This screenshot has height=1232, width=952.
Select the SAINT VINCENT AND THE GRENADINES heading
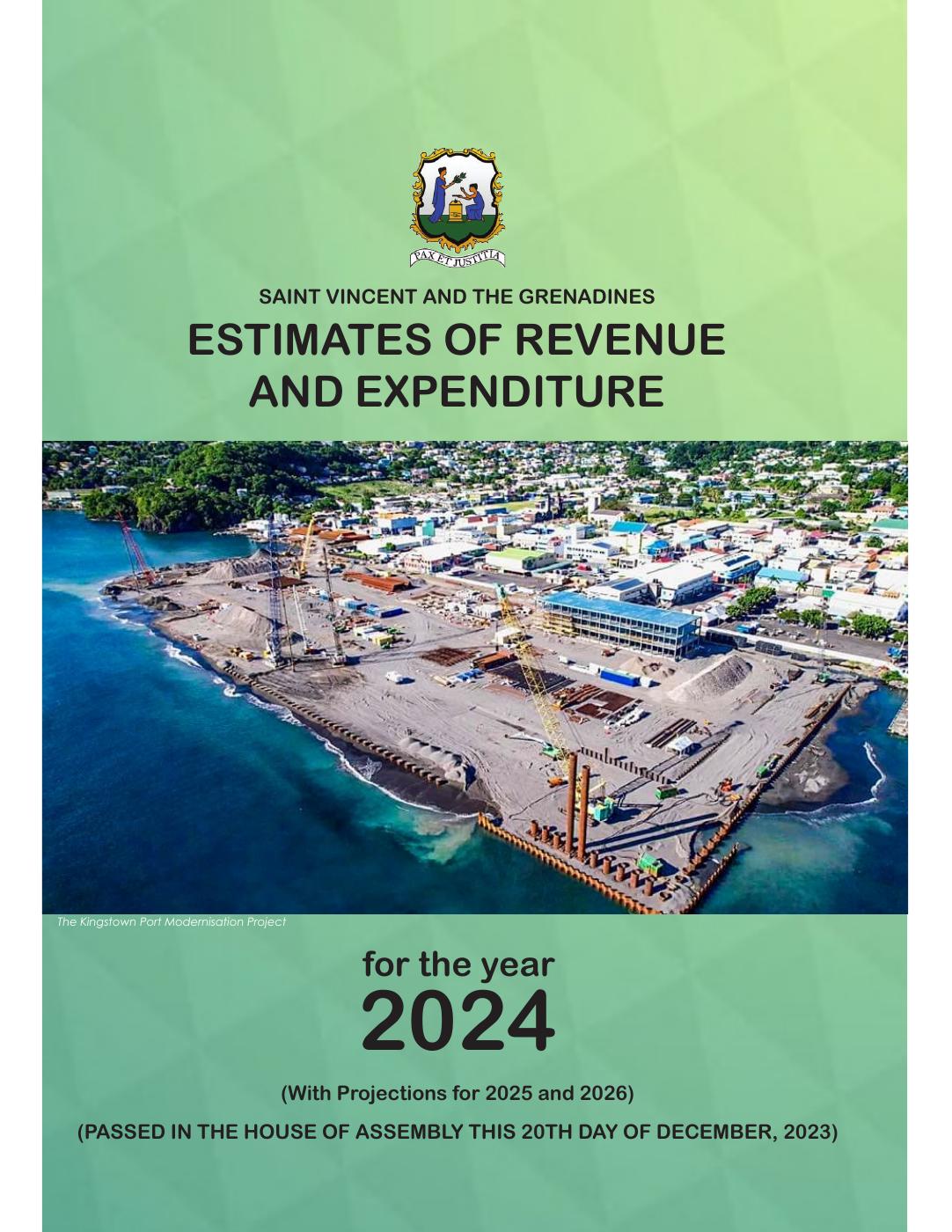tap(457, 297)
